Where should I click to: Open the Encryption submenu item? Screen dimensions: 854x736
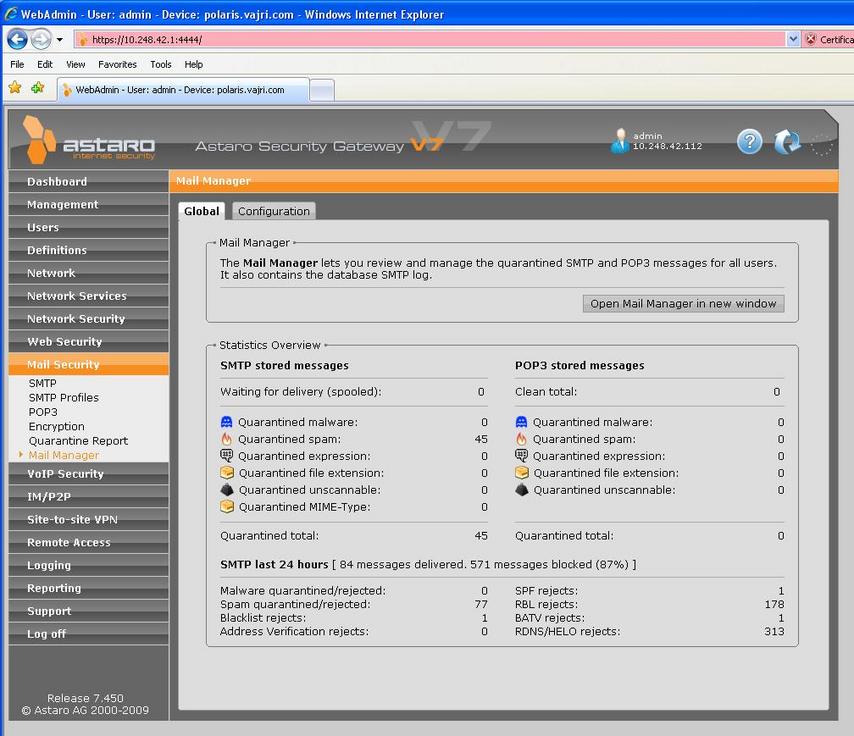[x=57, y=427]
